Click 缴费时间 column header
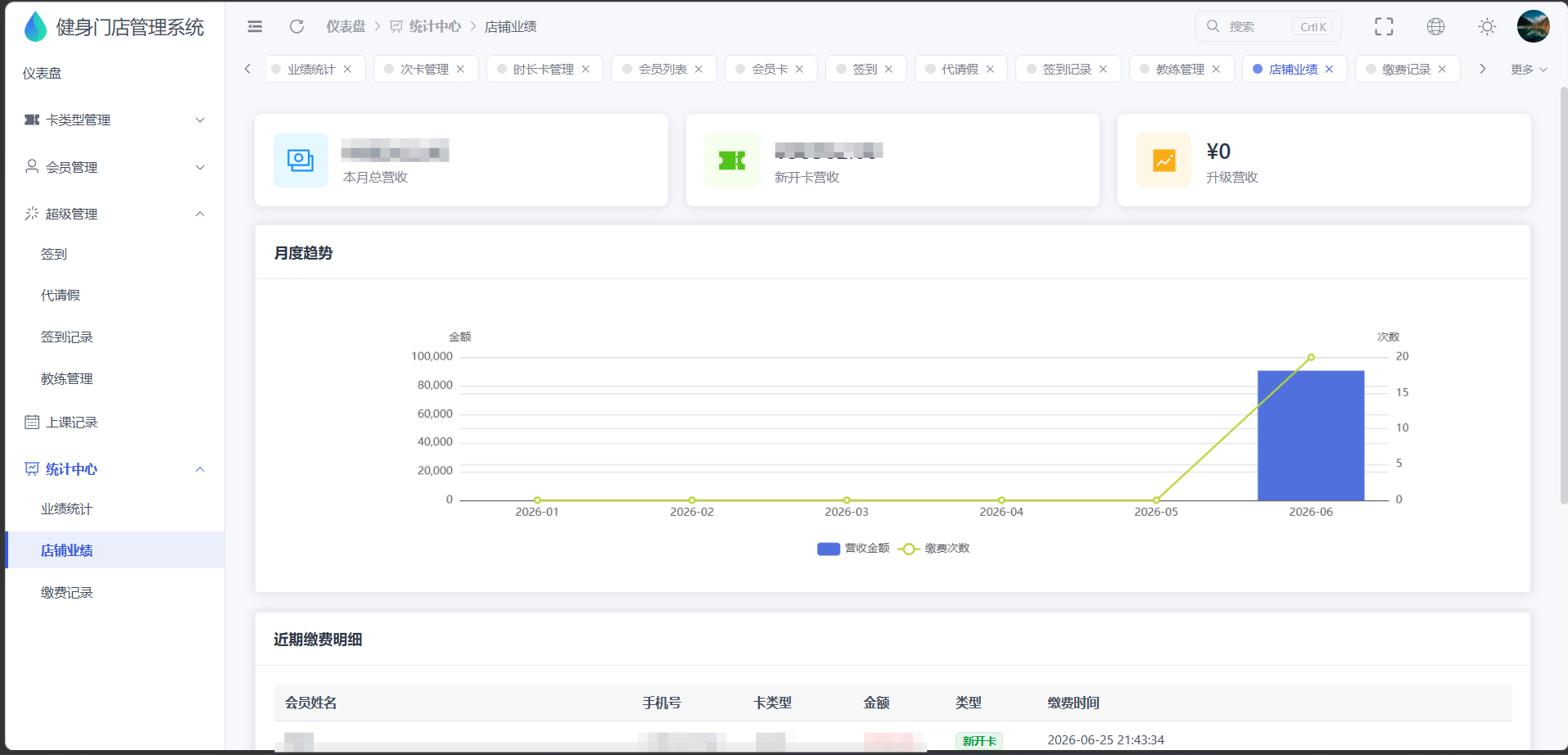 pos(1073,703)
